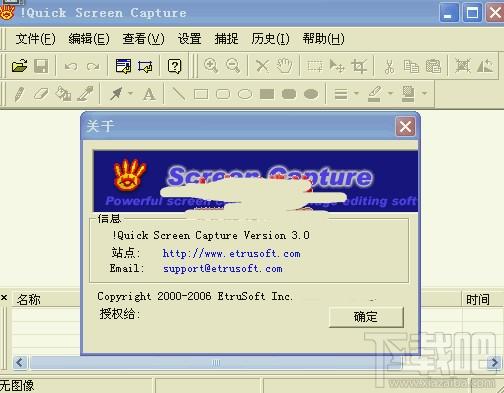
Task: Select the color picker eyedropper tool
Action: click(85, 94)
